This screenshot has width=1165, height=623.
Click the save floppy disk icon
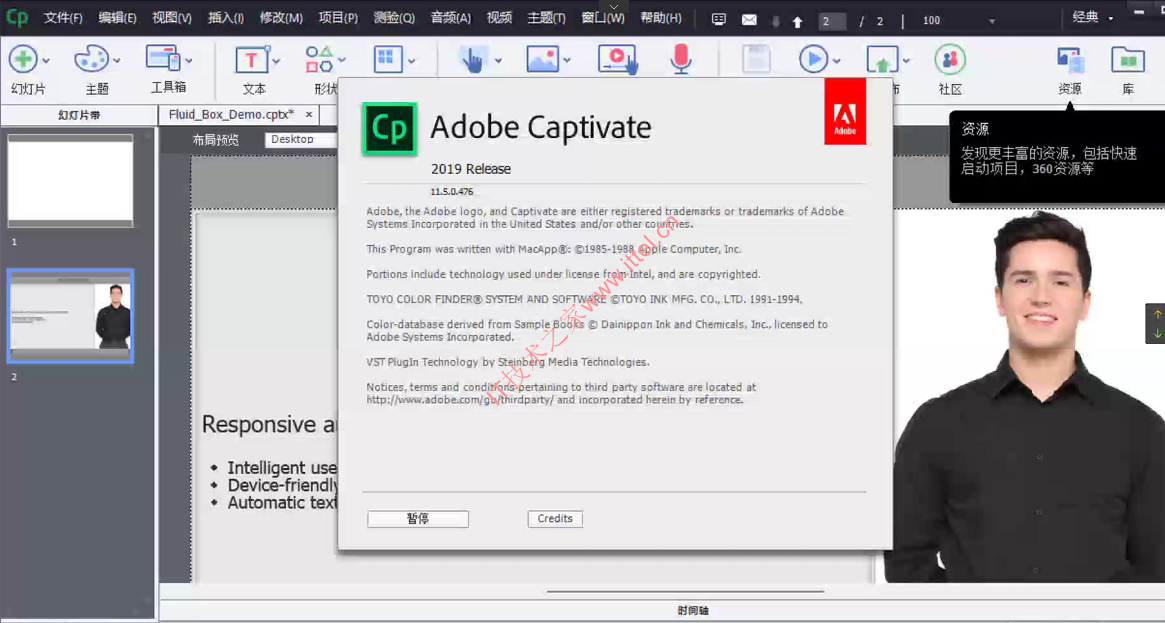coord(756,59)
